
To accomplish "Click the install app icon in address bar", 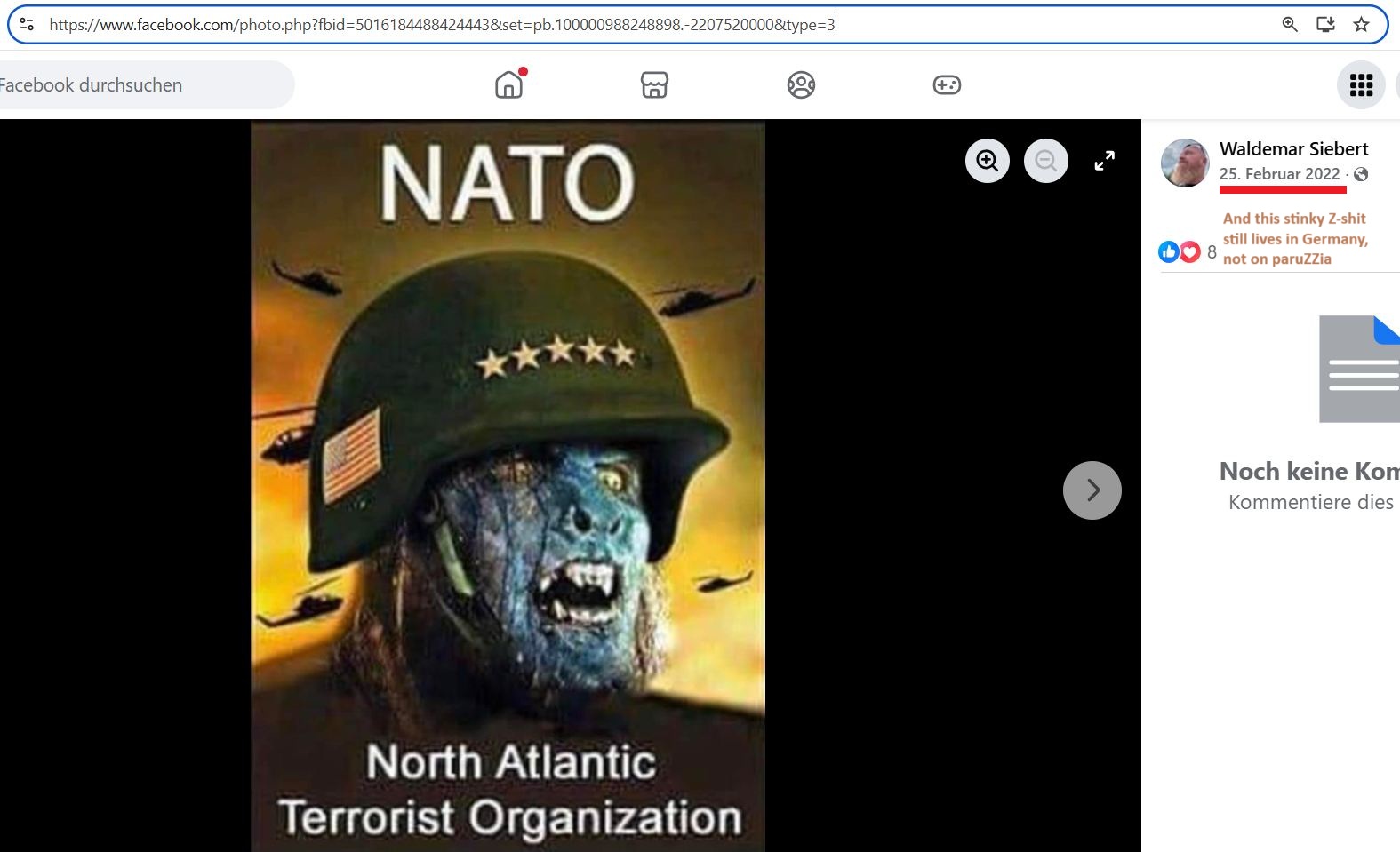I will 1325,25.
